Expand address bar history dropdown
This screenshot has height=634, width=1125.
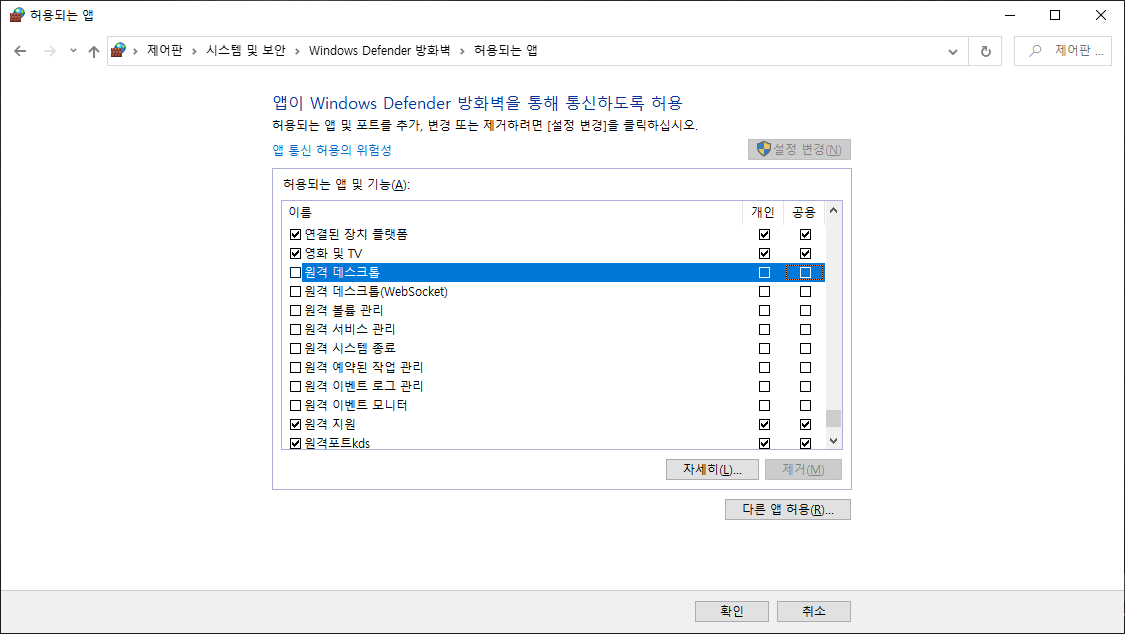pos(953,52)
